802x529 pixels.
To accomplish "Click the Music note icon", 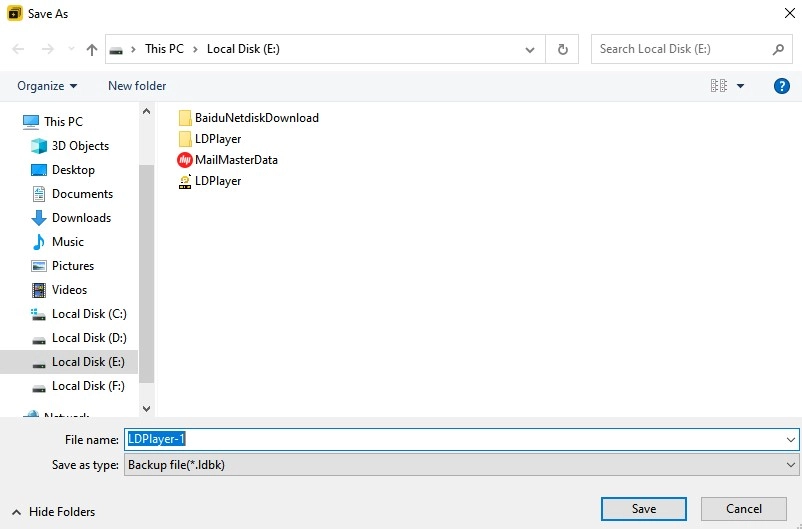I will pyautogui.click(x=39, y=242).
